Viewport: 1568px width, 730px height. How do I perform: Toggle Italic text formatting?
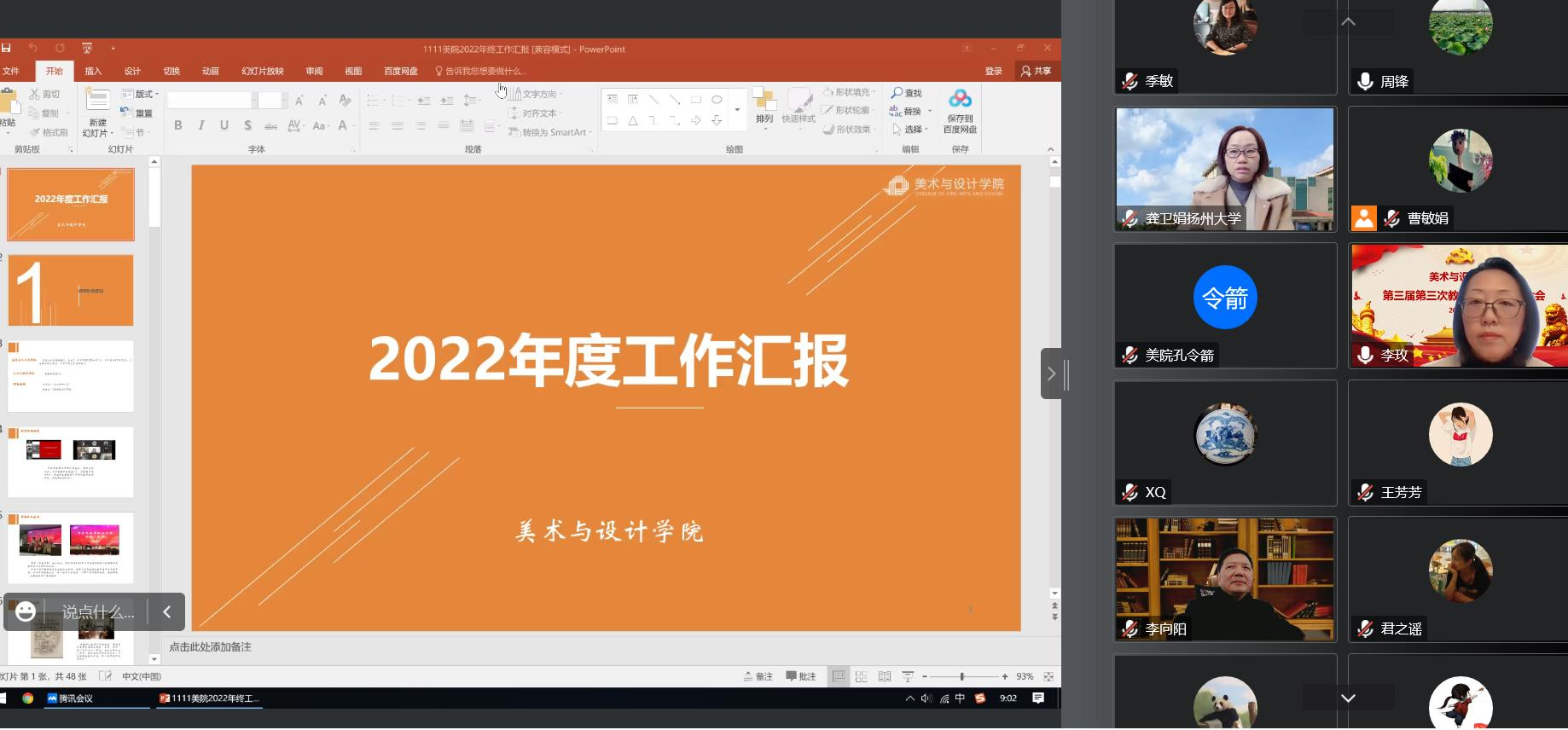coord(201,125)
